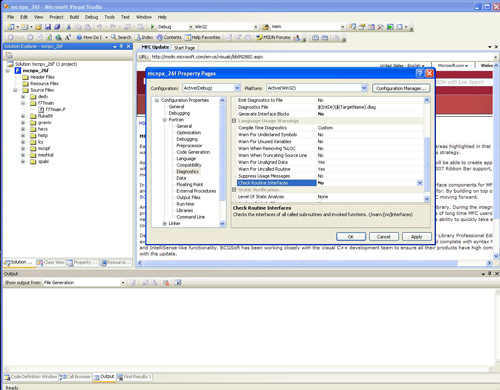This screenshot has width=500, height=390.
Task: Click the Start Page toolbar icon
Action: (390, 27)
